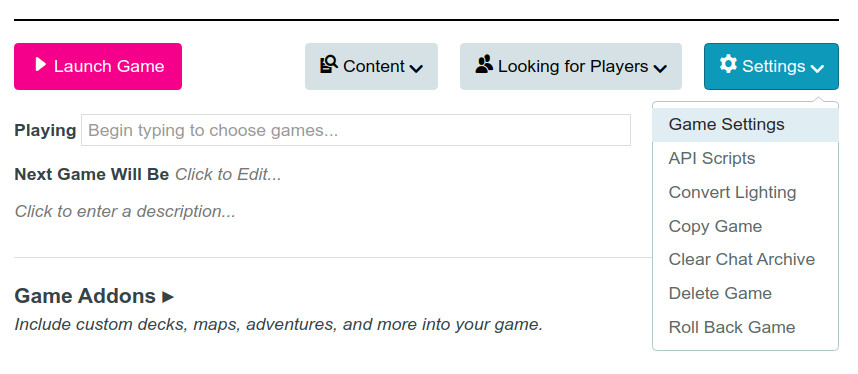Open the Looking for Players dropdown arrow
The image size is (858, 374).
coord(660,68)
